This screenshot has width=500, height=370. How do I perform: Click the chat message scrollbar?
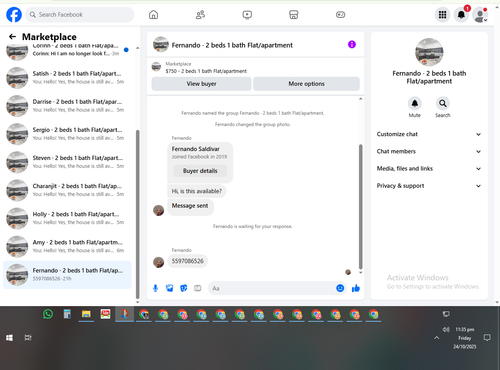pos(360,207)
